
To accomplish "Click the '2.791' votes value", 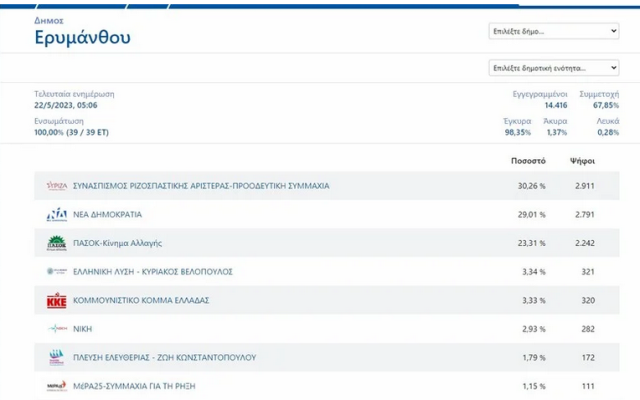I will click(x=585, y=214).
